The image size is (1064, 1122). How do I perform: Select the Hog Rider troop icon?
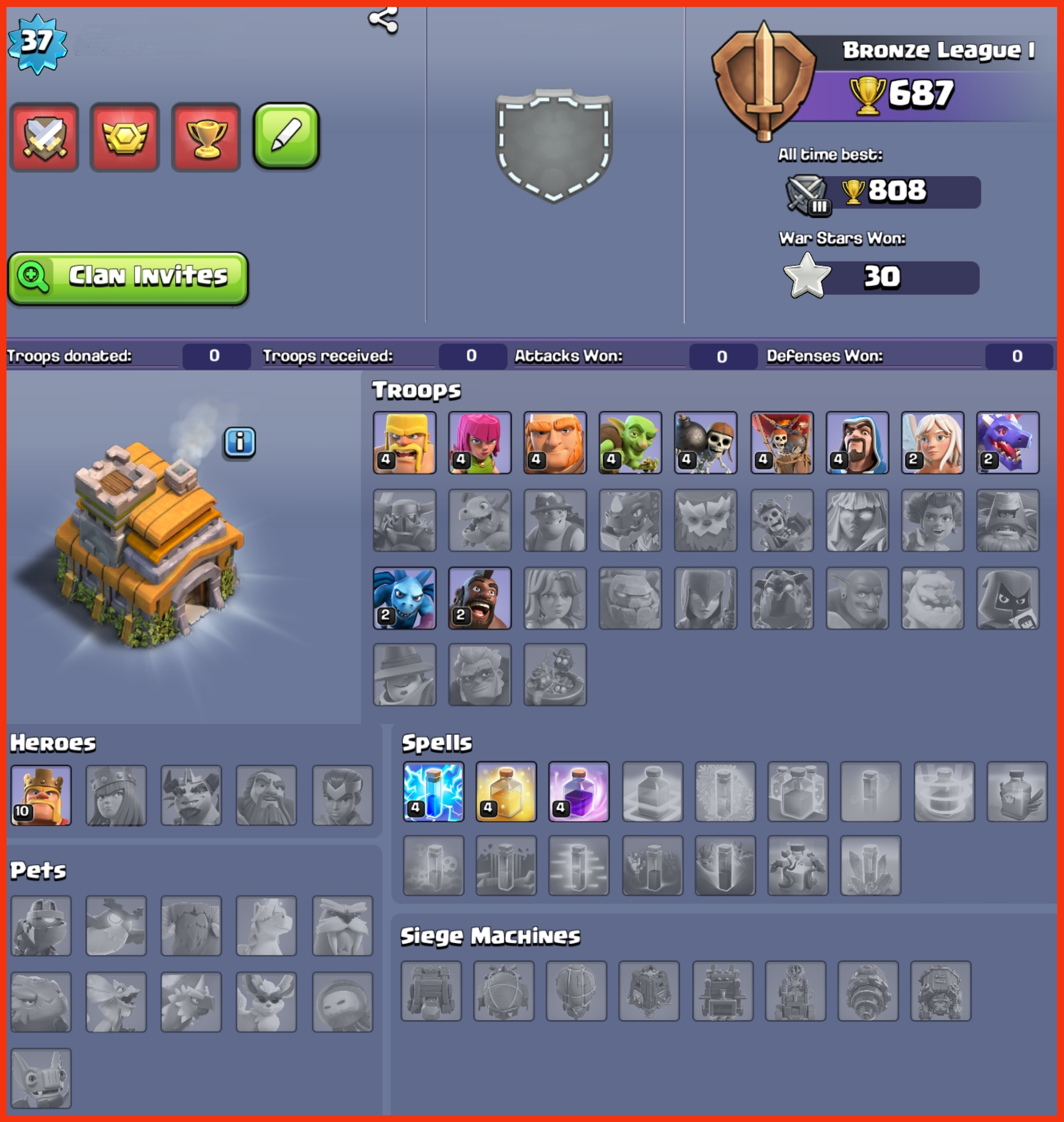(x=480, y=598)
